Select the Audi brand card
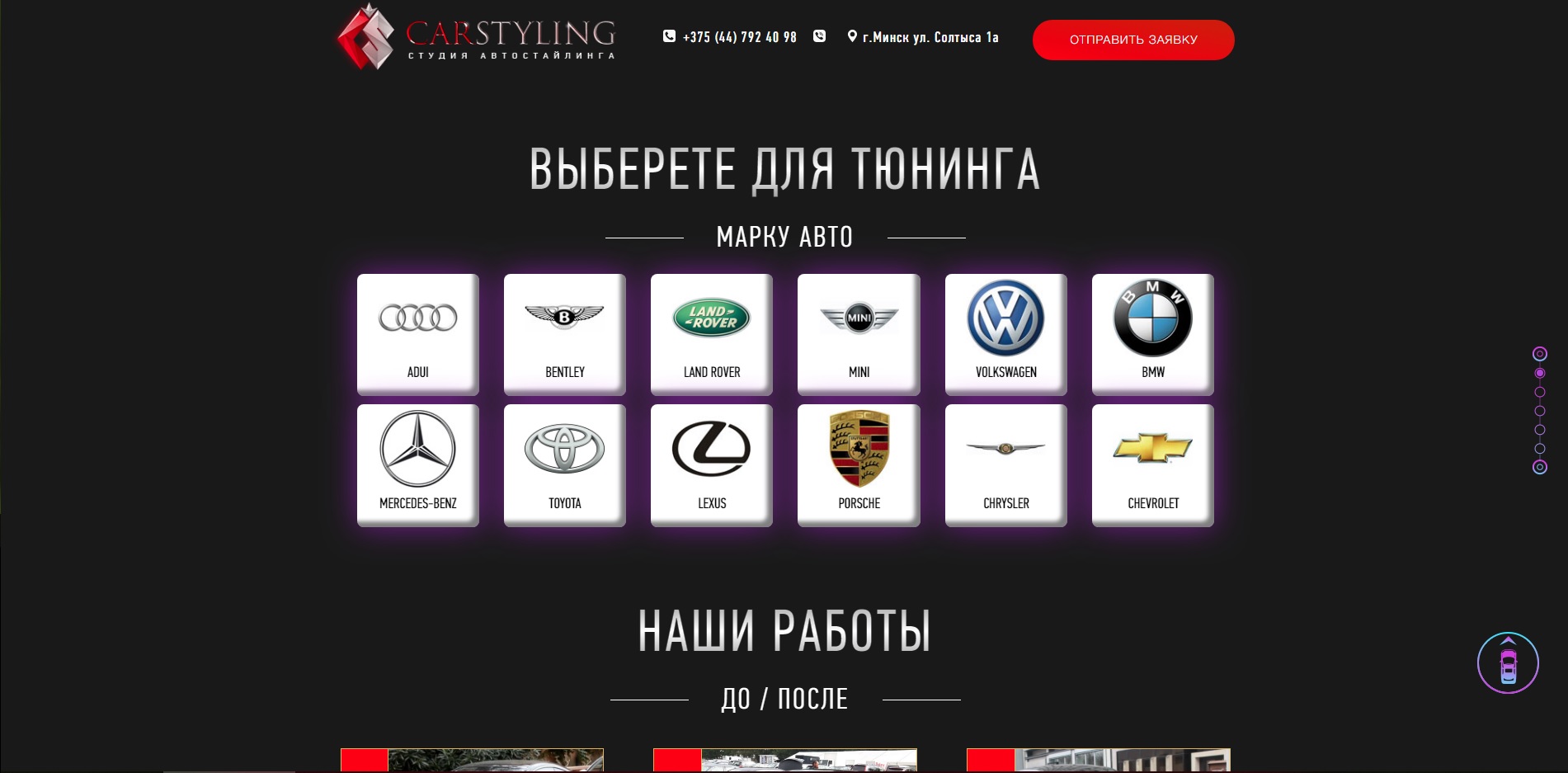1568x773 pixels. (x=418, y=334)
